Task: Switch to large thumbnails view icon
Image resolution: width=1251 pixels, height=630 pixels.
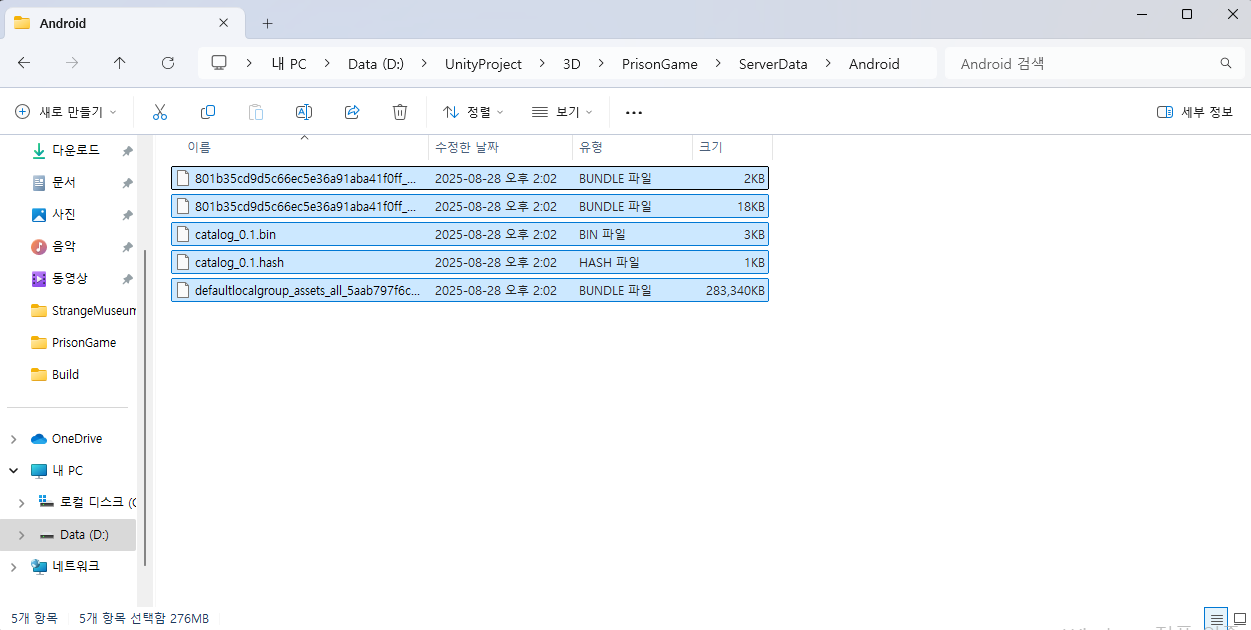Action: click(x=1240, y=619)
